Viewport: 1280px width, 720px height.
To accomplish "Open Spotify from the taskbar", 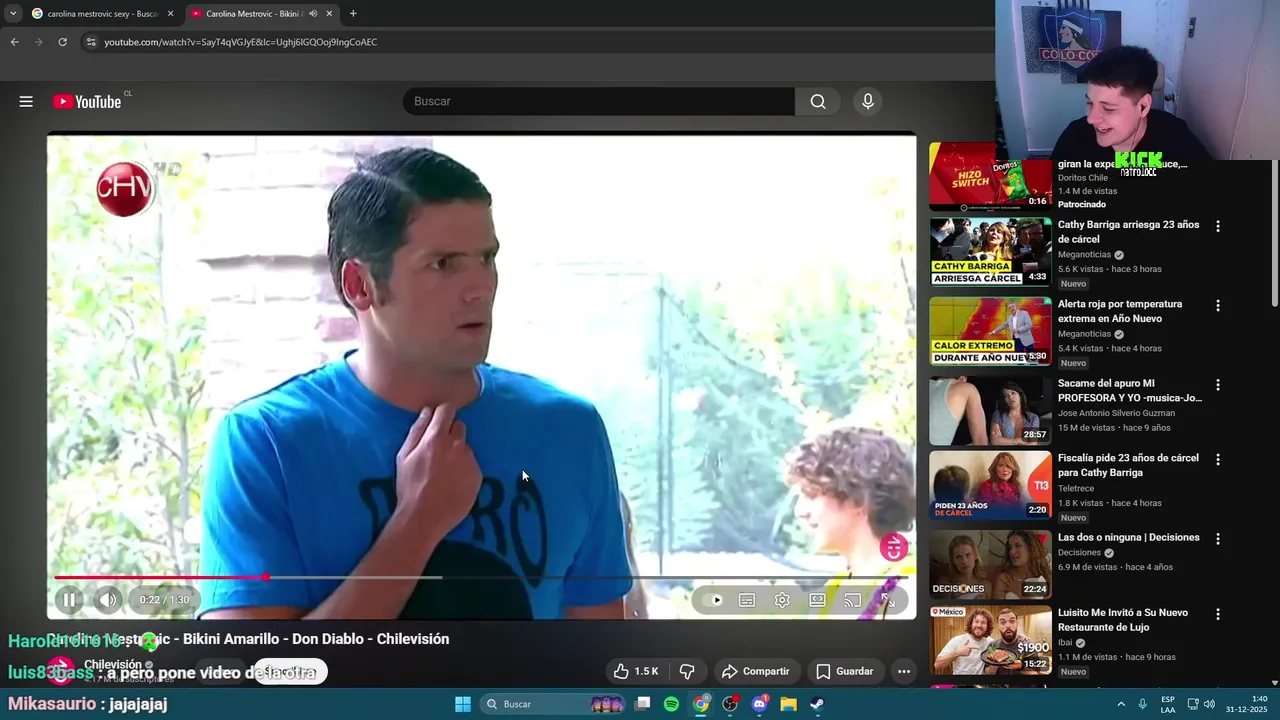I will click(x=671, y=704).
